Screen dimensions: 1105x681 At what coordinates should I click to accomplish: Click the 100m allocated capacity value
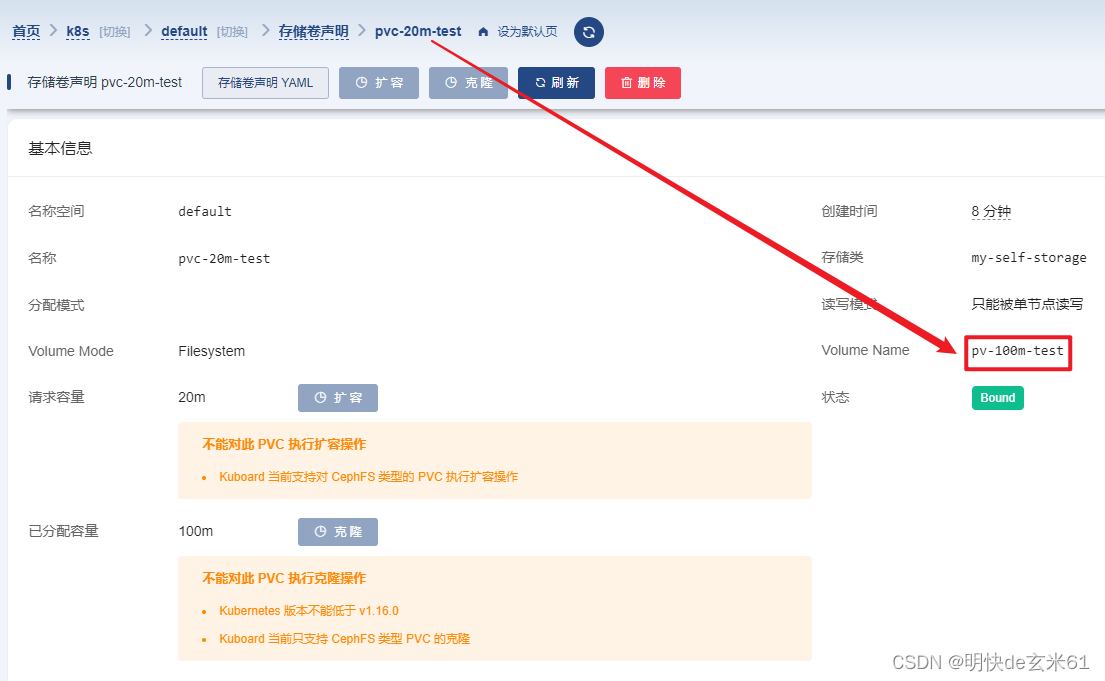point(196,532)
